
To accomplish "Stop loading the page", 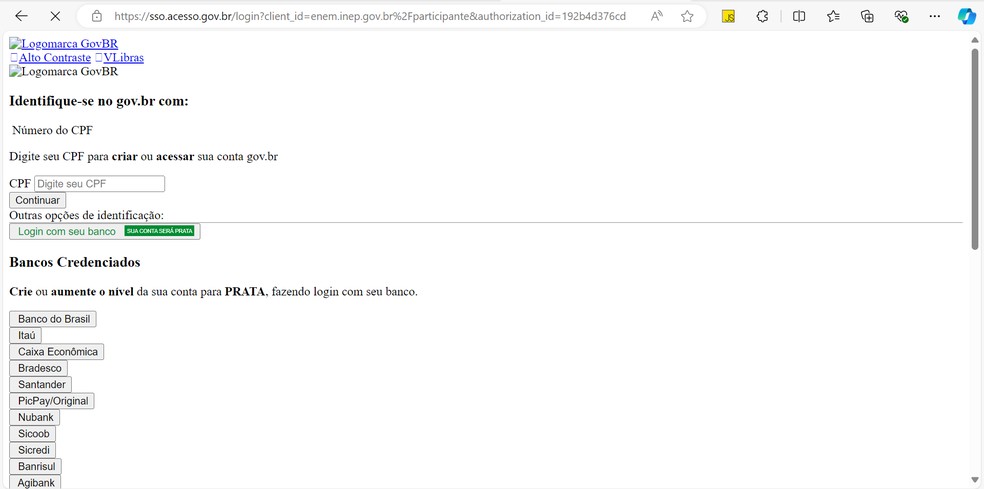I will coord(55,16).
